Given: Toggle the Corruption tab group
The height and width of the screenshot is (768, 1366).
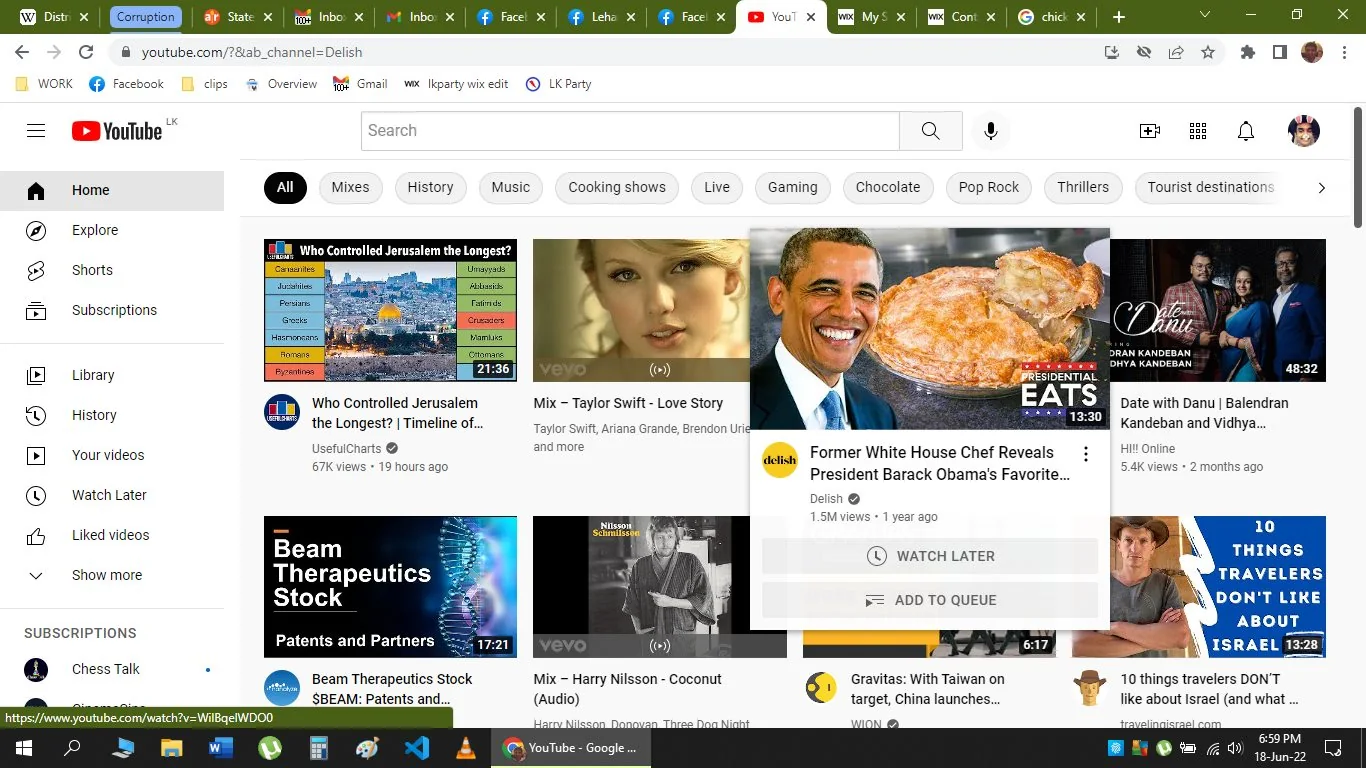Looking at the screenshot, I should click(x=146, y=17).
